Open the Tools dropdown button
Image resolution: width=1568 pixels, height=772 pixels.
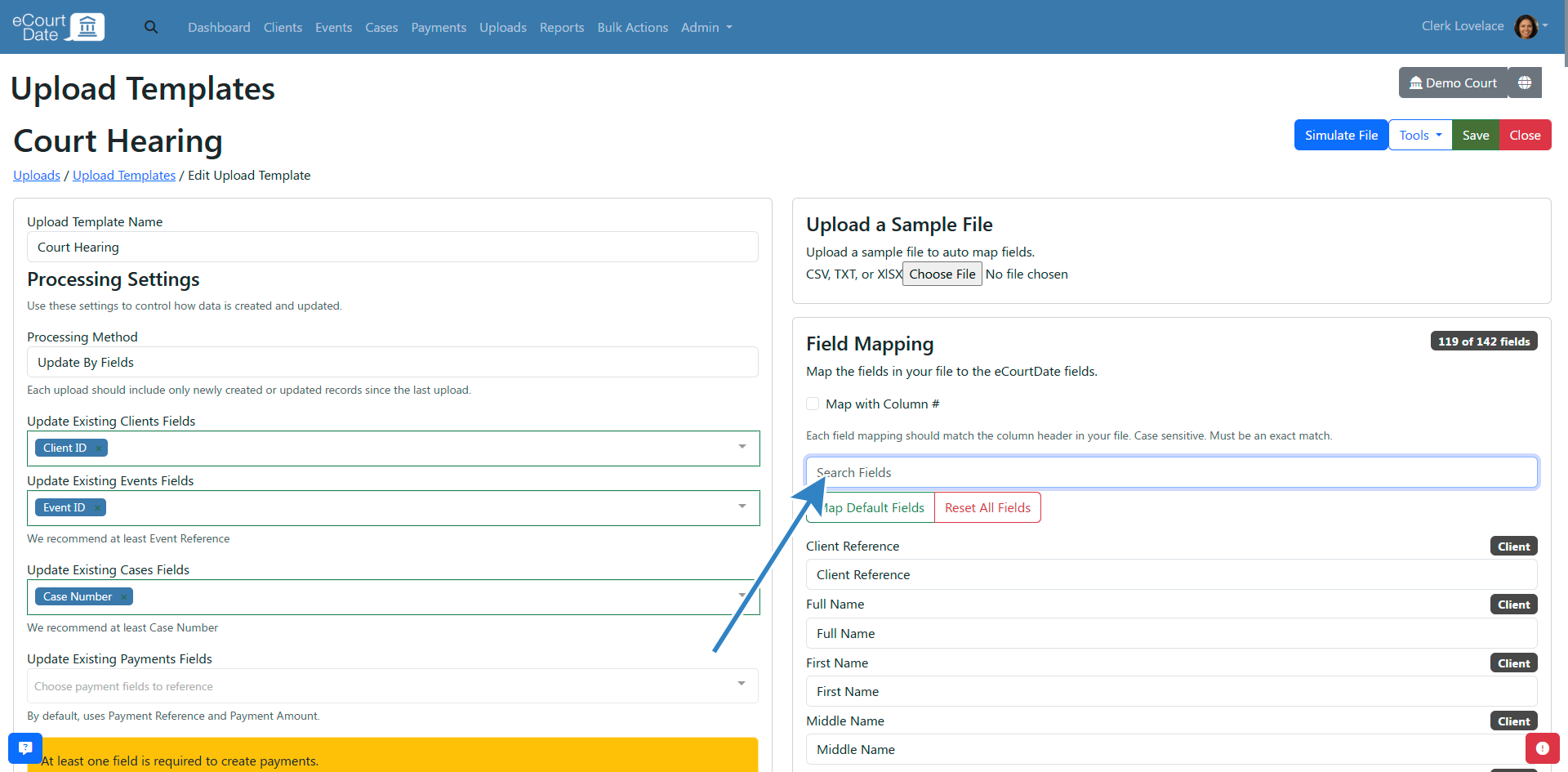[x=1420, y=135]
